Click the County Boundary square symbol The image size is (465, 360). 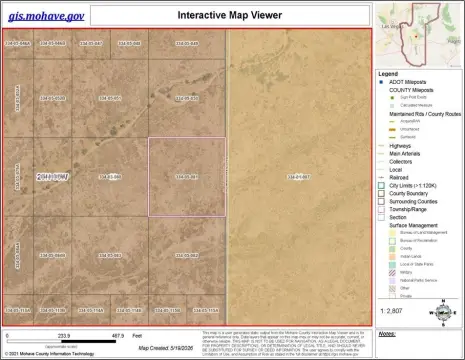click(382, 194)
